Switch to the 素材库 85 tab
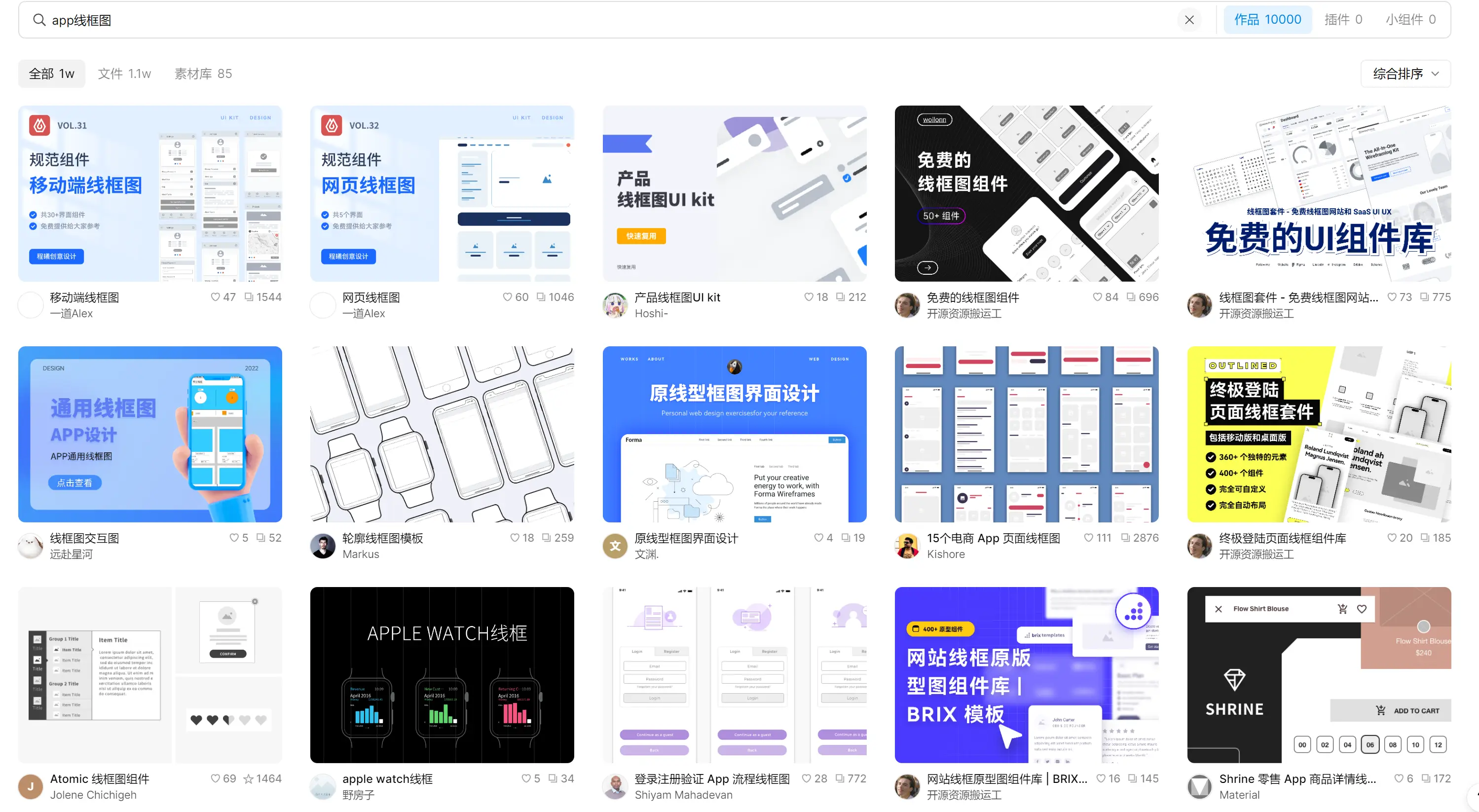 point(202,74)
